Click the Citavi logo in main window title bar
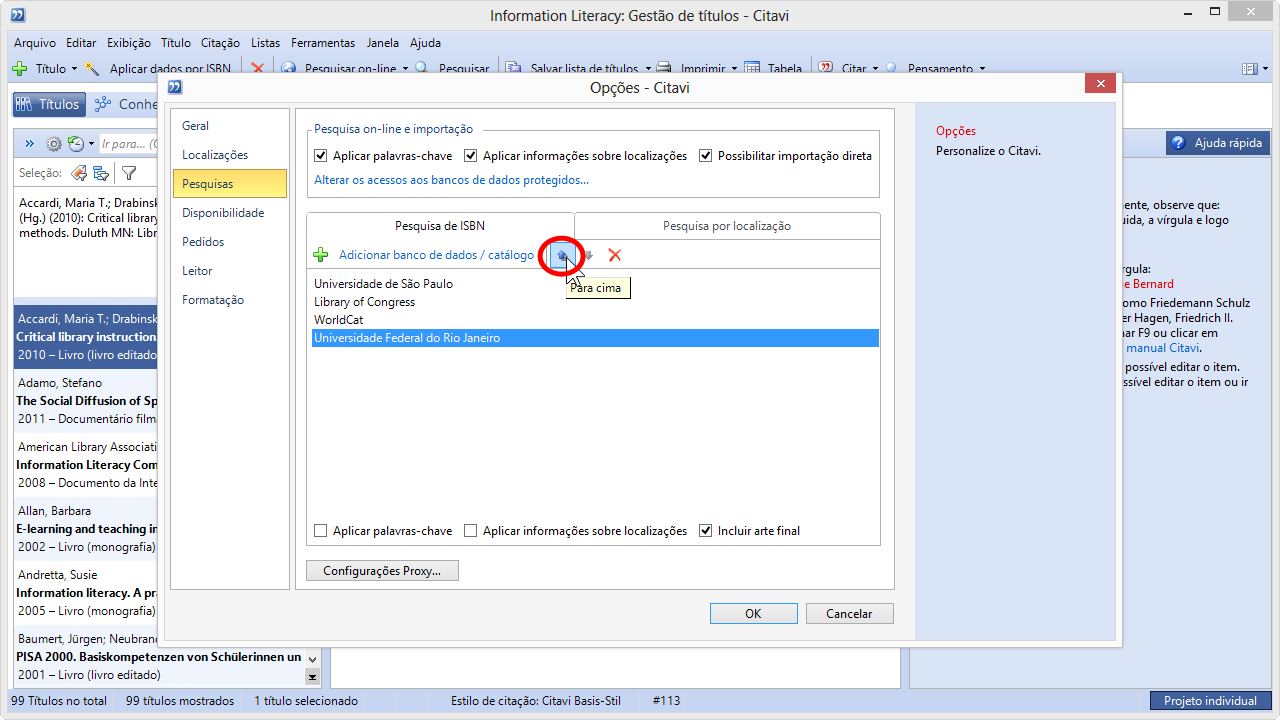The width and height of the screenshot is (1280, 720). point(18,15)
